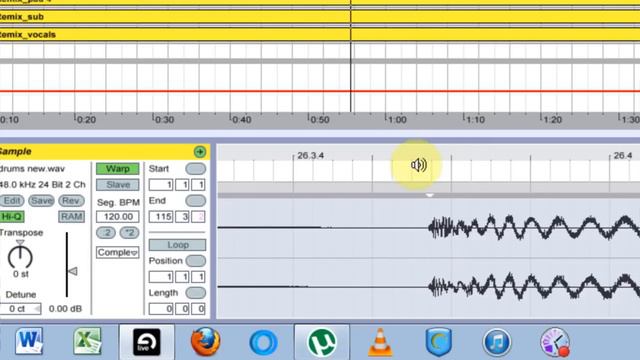
Task: Toggle RAM mode for sample
Action: 71,217
